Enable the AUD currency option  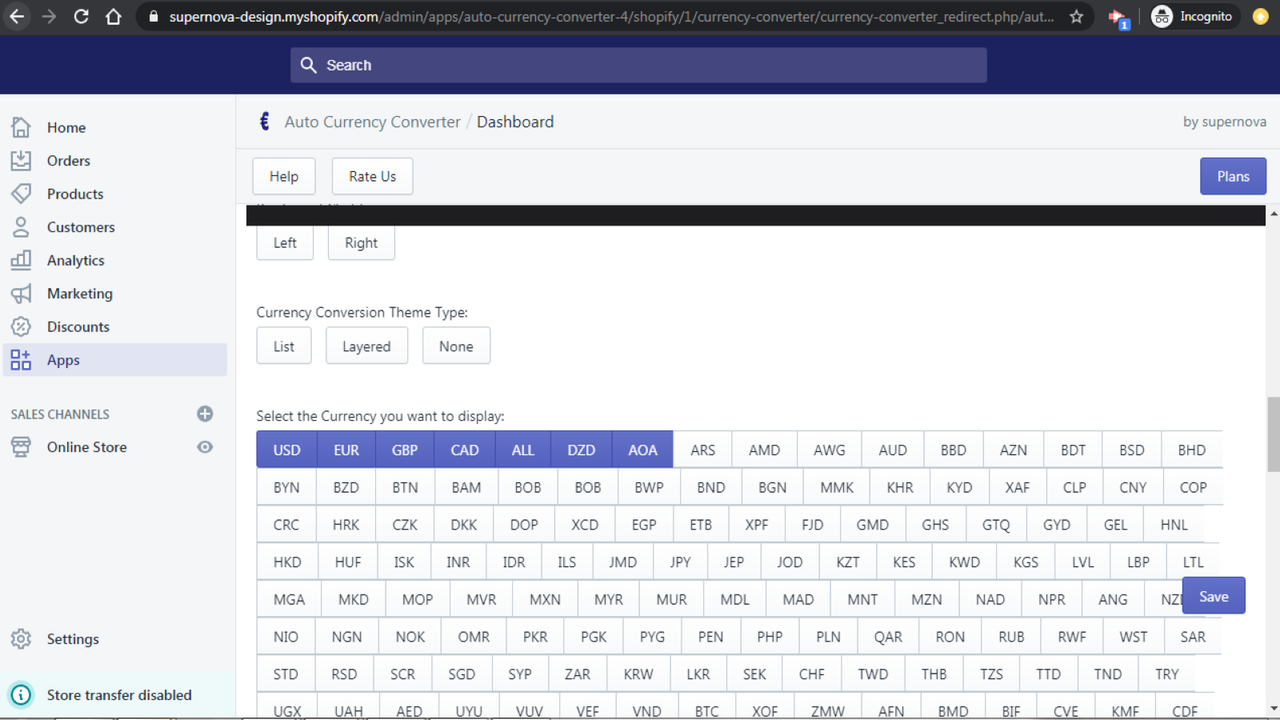click(892, 450)
